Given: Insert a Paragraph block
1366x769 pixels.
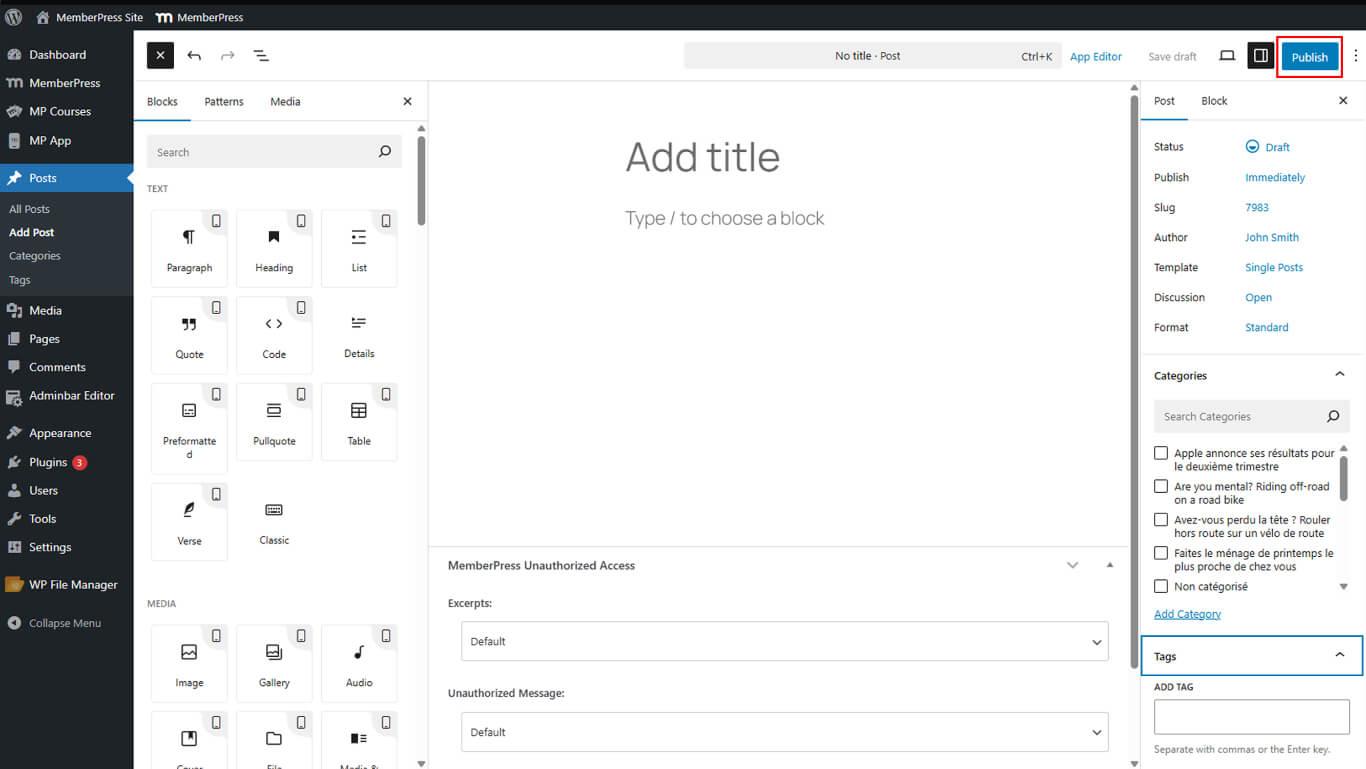Looking at the screenshot, I should click(189, 247).
